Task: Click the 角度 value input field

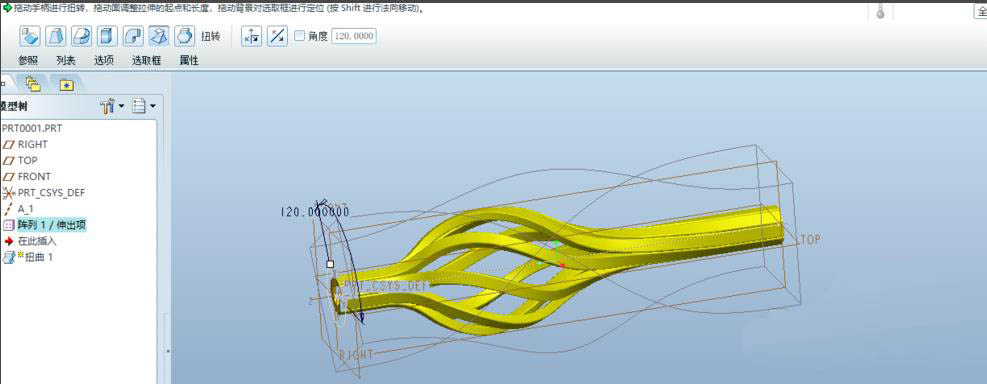Action: [x=354, y=36]
